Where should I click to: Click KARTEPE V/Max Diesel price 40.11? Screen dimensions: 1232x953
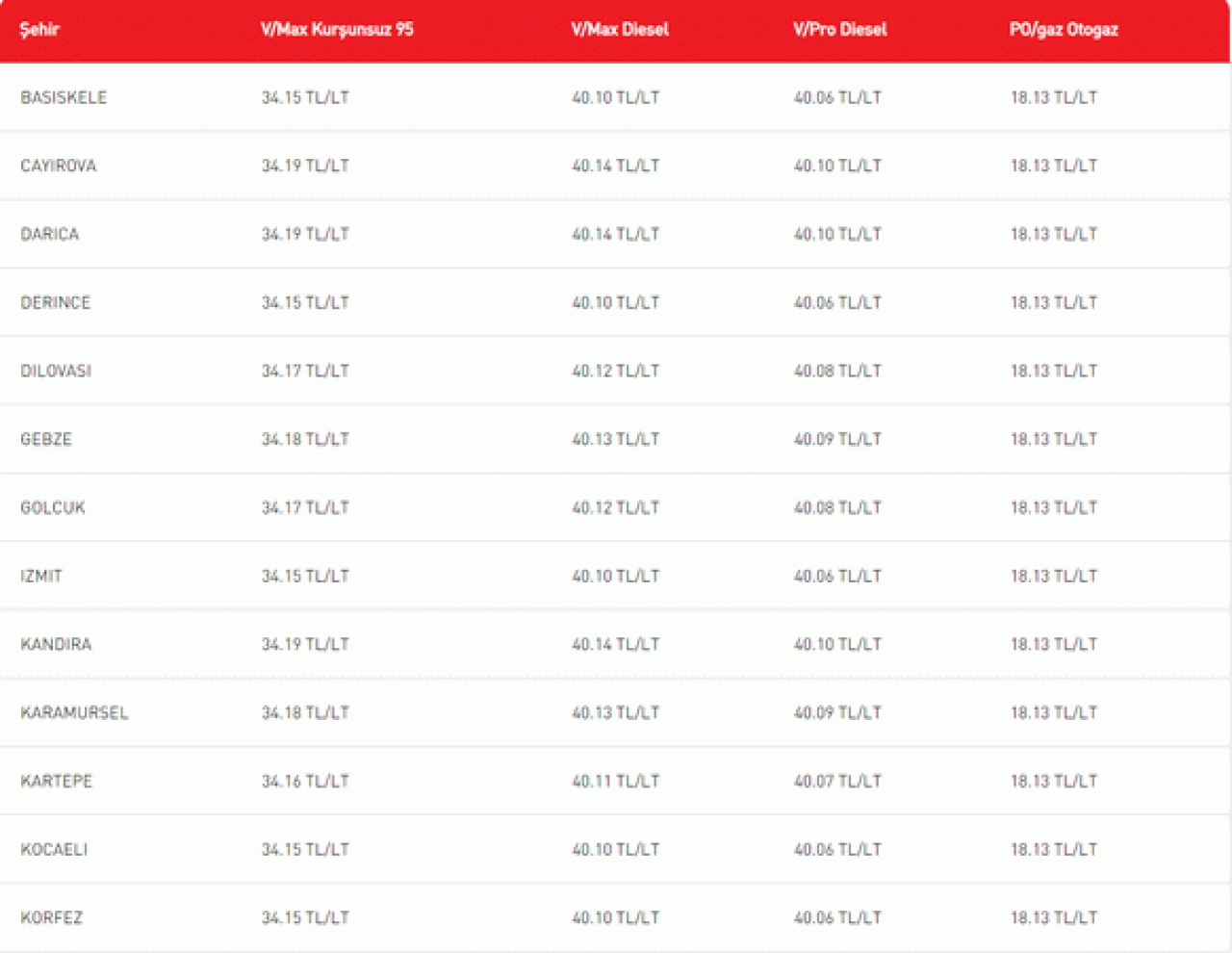tap(616, 781)
